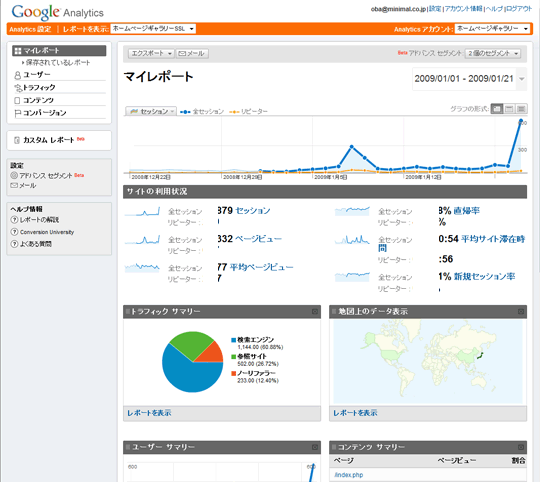Image resolution: width=540 pixels, height=482 pixels.
Task: Click the アドバンス セグメント gear icon
Action: coord(14,175)
